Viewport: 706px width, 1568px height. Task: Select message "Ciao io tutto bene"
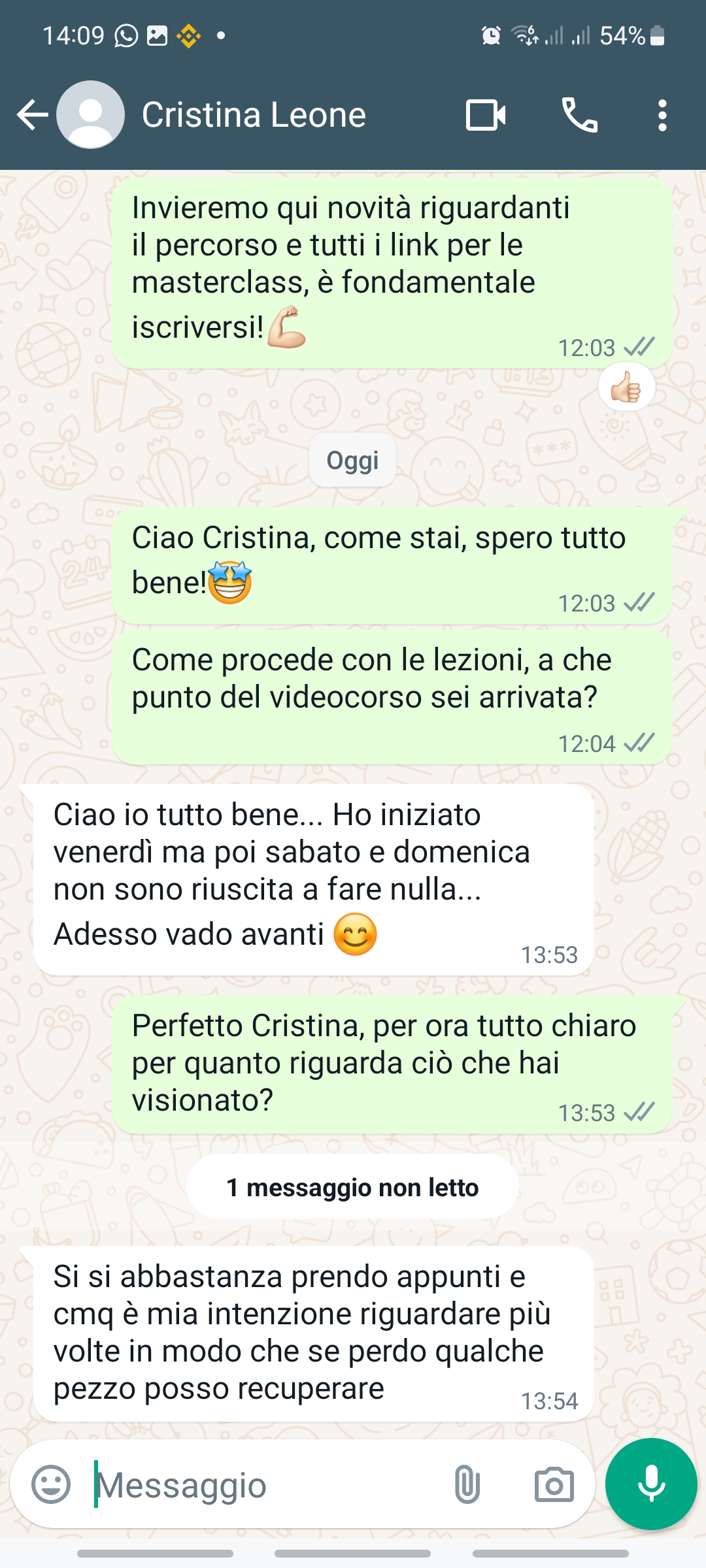[314, 879]
